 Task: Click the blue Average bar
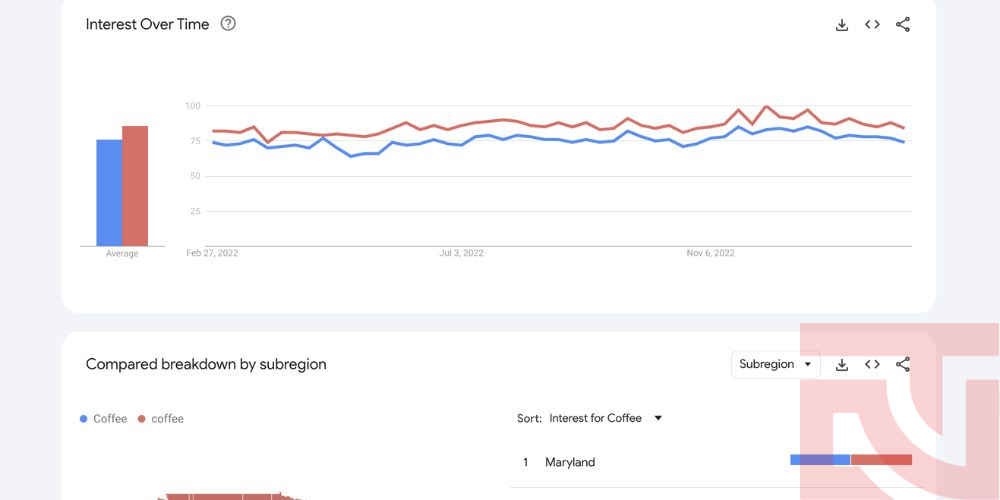(109, 193)
